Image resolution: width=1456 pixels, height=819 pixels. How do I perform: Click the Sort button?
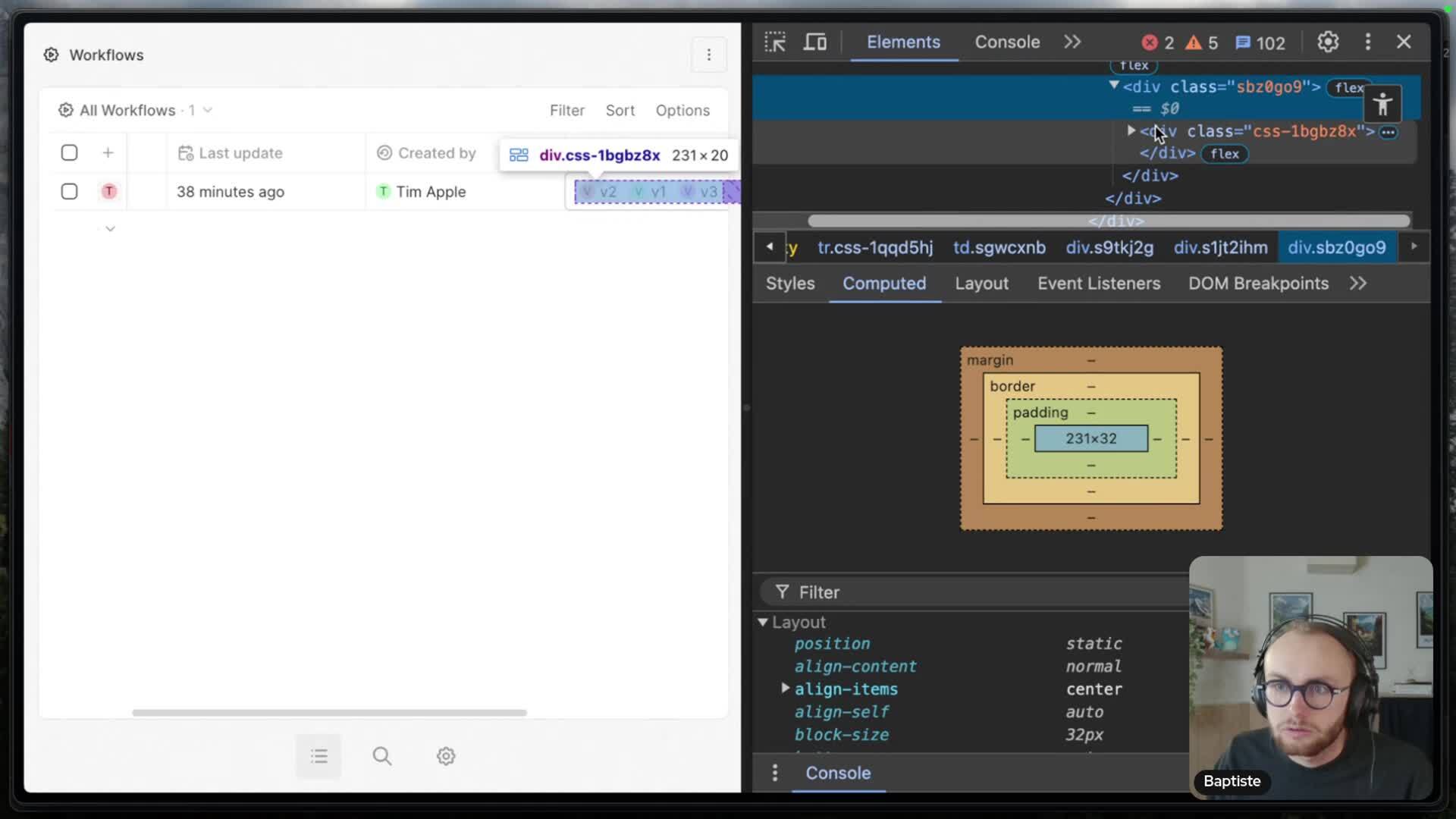pos(620,111)
